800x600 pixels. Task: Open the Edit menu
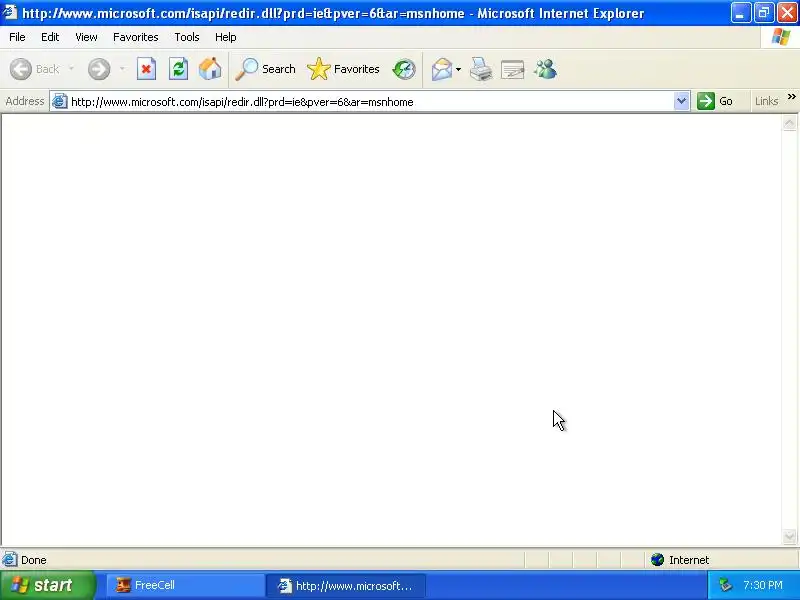click(x=50, y=37)
